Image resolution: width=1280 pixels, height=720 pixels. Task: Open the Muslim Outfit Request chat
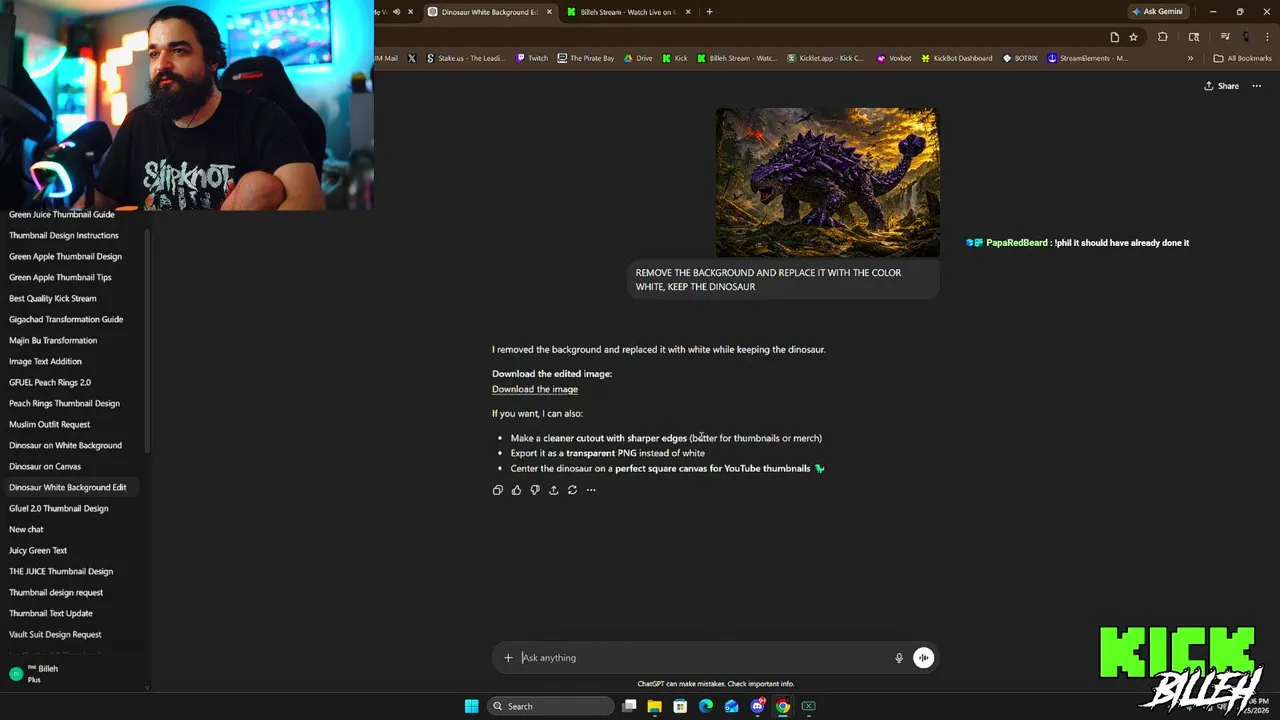pos(49,425)
